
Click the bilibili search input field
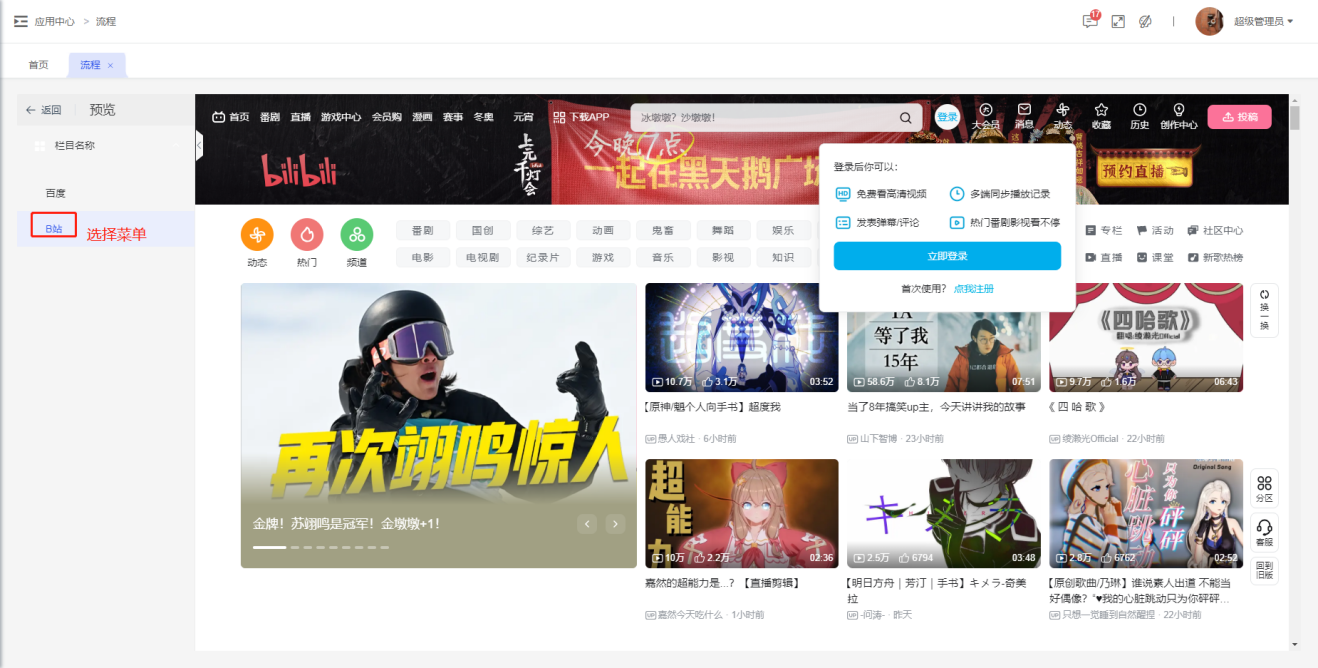[762, 117]
